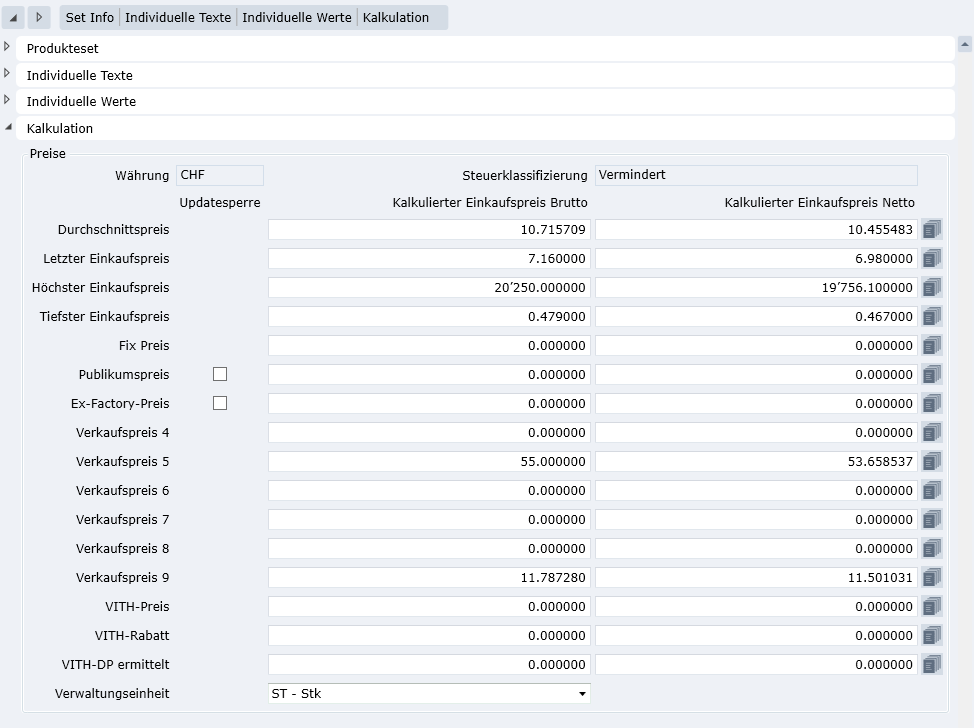Toggle the Ex-Factory-Preis Updatesperre checkbox

220,403
